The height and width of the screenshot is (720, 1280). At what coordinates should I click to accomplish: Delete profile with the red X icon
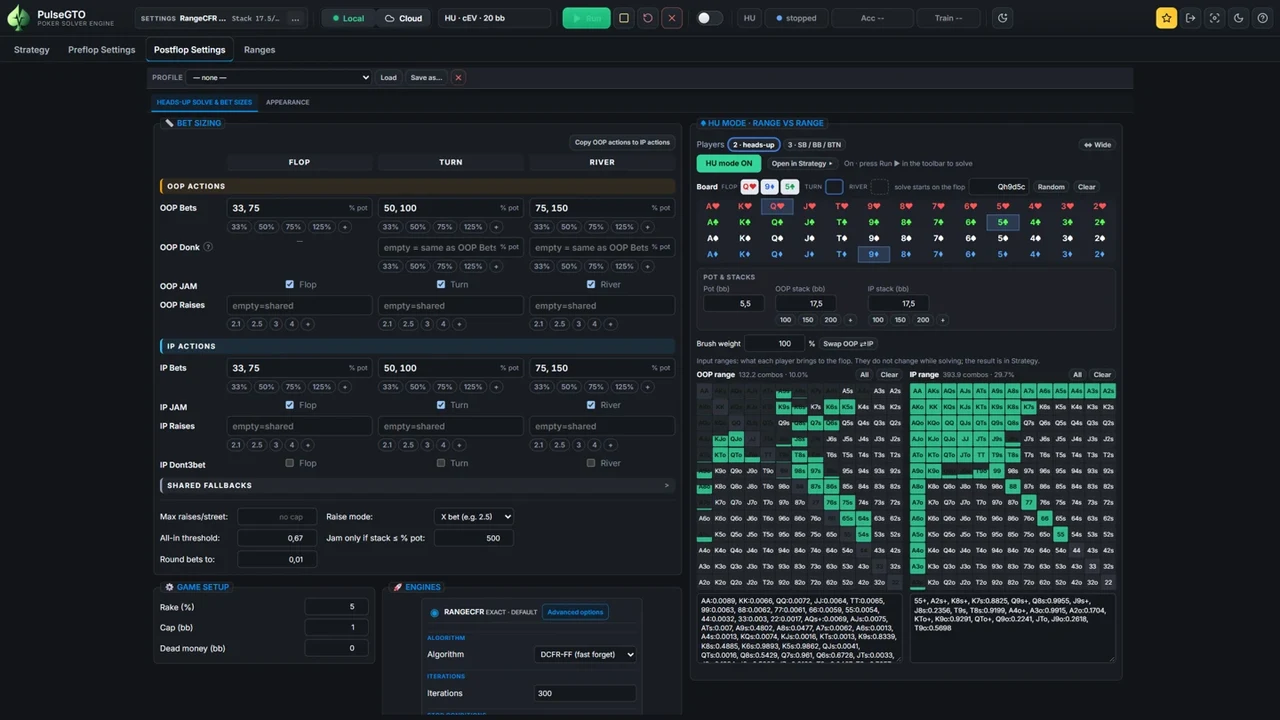coord(458,77)
